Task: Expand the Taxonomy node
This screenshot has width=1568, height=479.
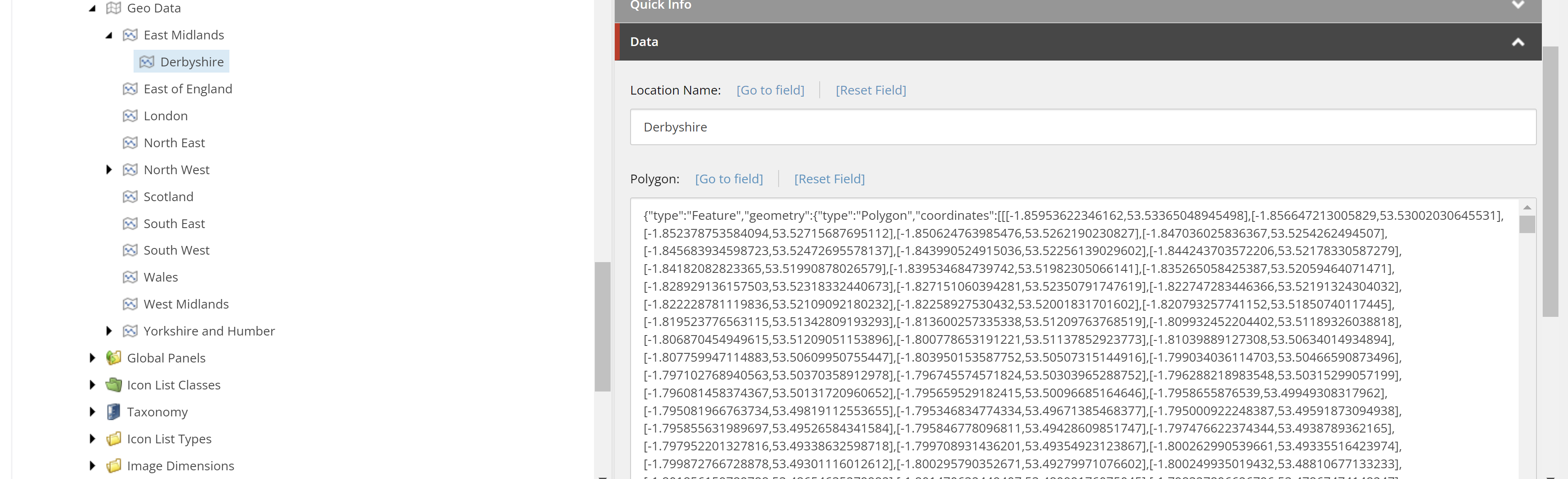Action: coord(92,412)
